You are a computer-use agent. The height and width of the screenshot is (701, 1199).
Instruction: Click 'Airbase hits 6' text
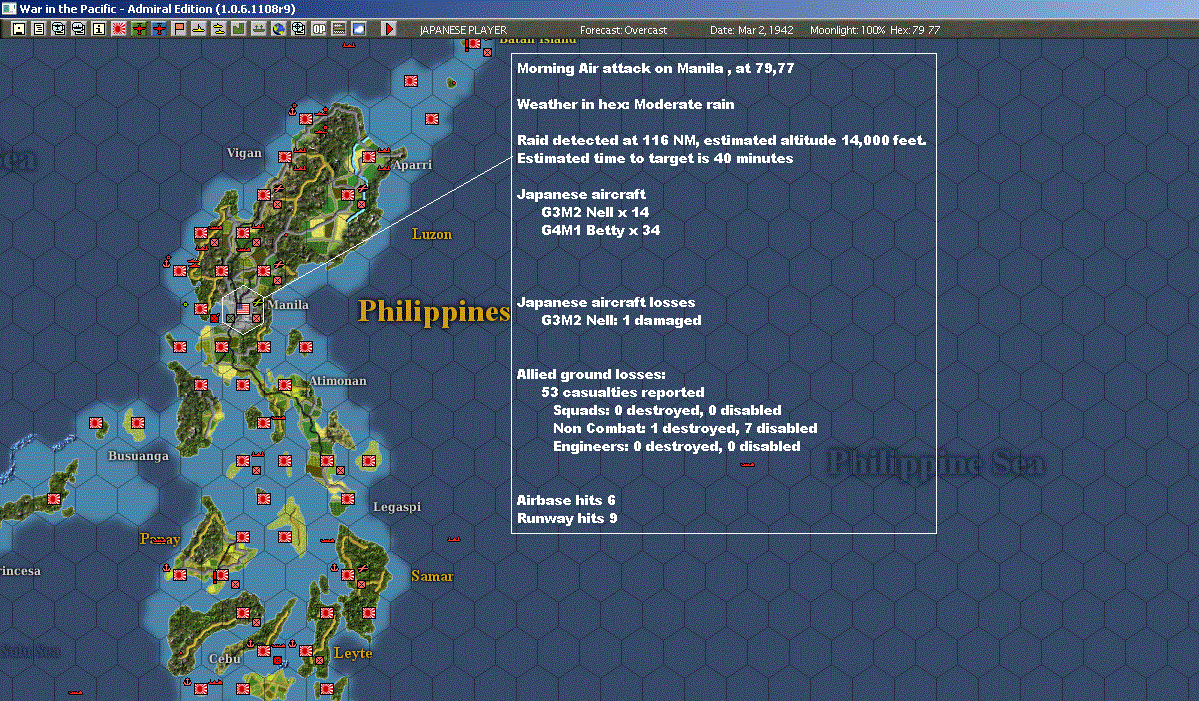[566, 500]
